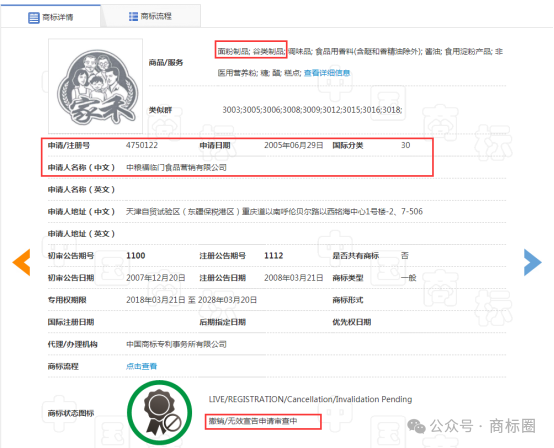Viewport: 554px width, 448px height.
Task: Click the agency name 中国商标专利事务所有限公司
Action: pos(176,344)
